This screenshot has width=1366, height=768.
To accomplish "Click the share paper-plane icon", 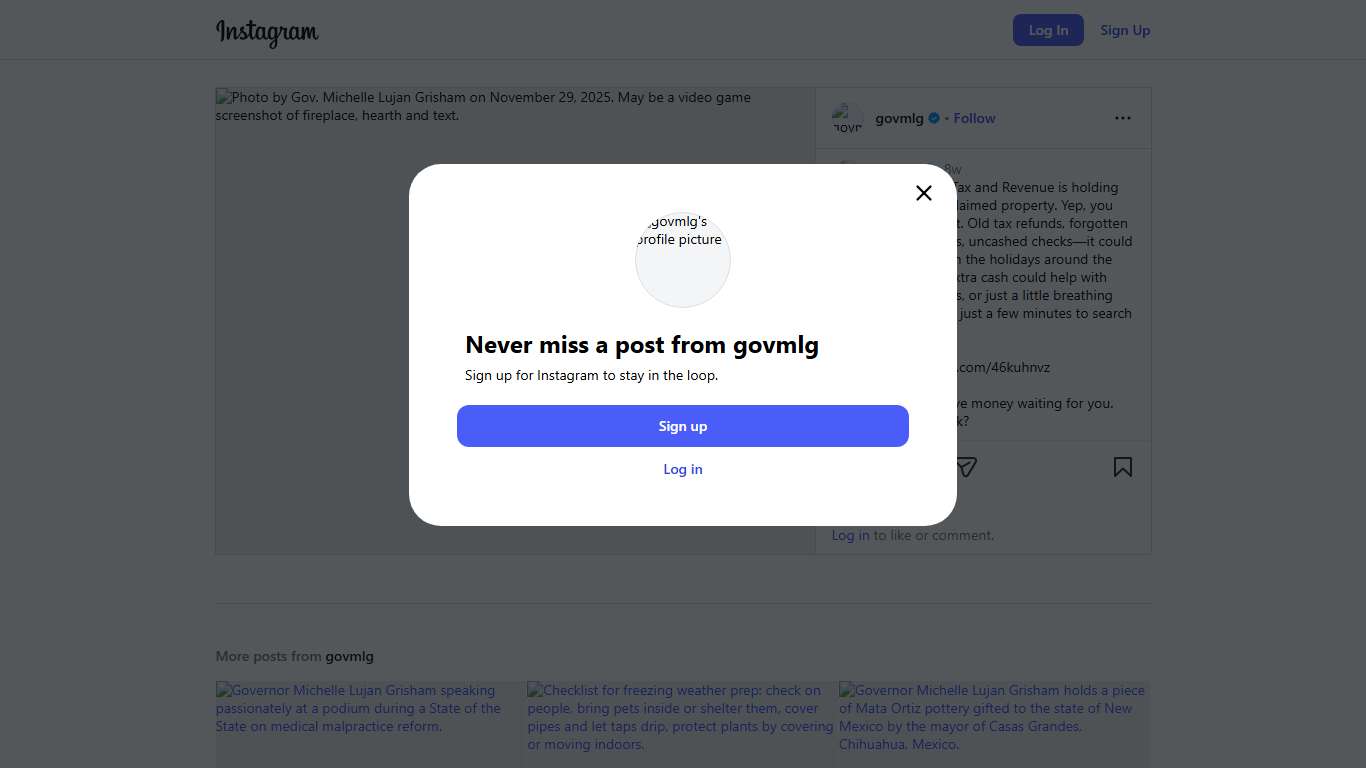I will pyautogui.click(x=966, y=467).
